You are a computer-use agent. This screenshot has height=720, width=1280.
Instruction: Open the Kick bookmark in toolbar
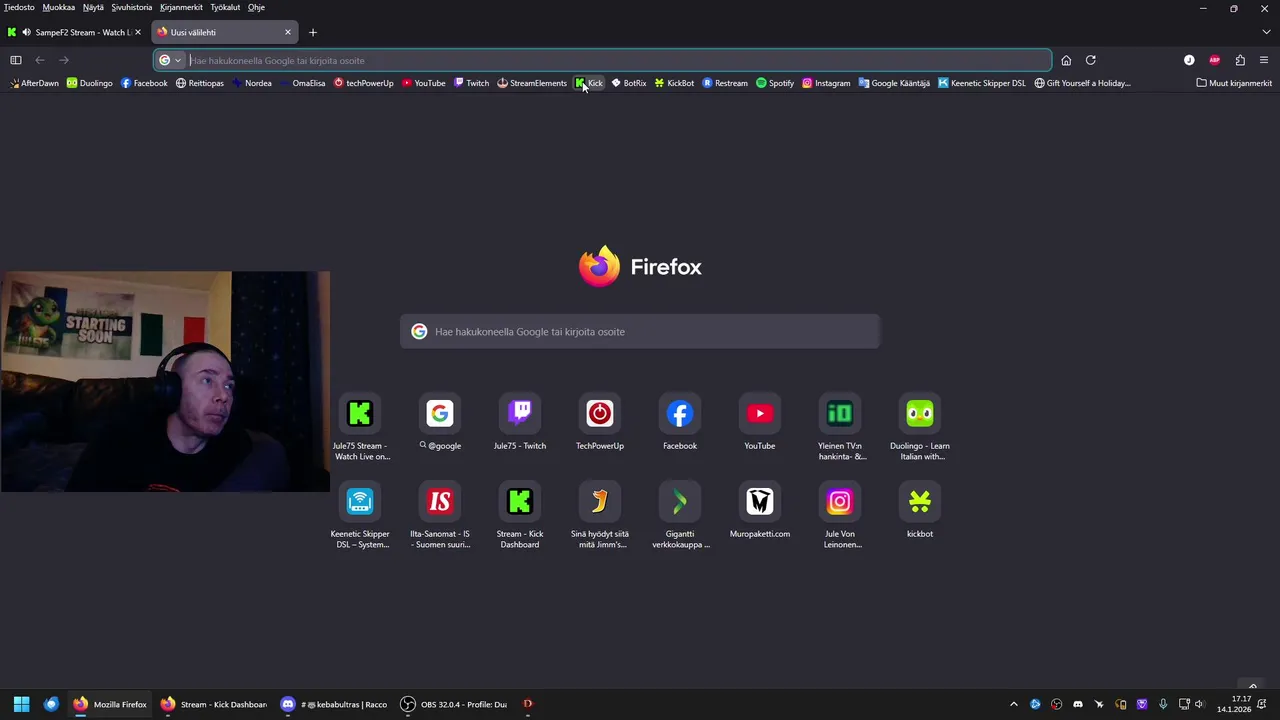pyautogui.click(x=589, y=83)
